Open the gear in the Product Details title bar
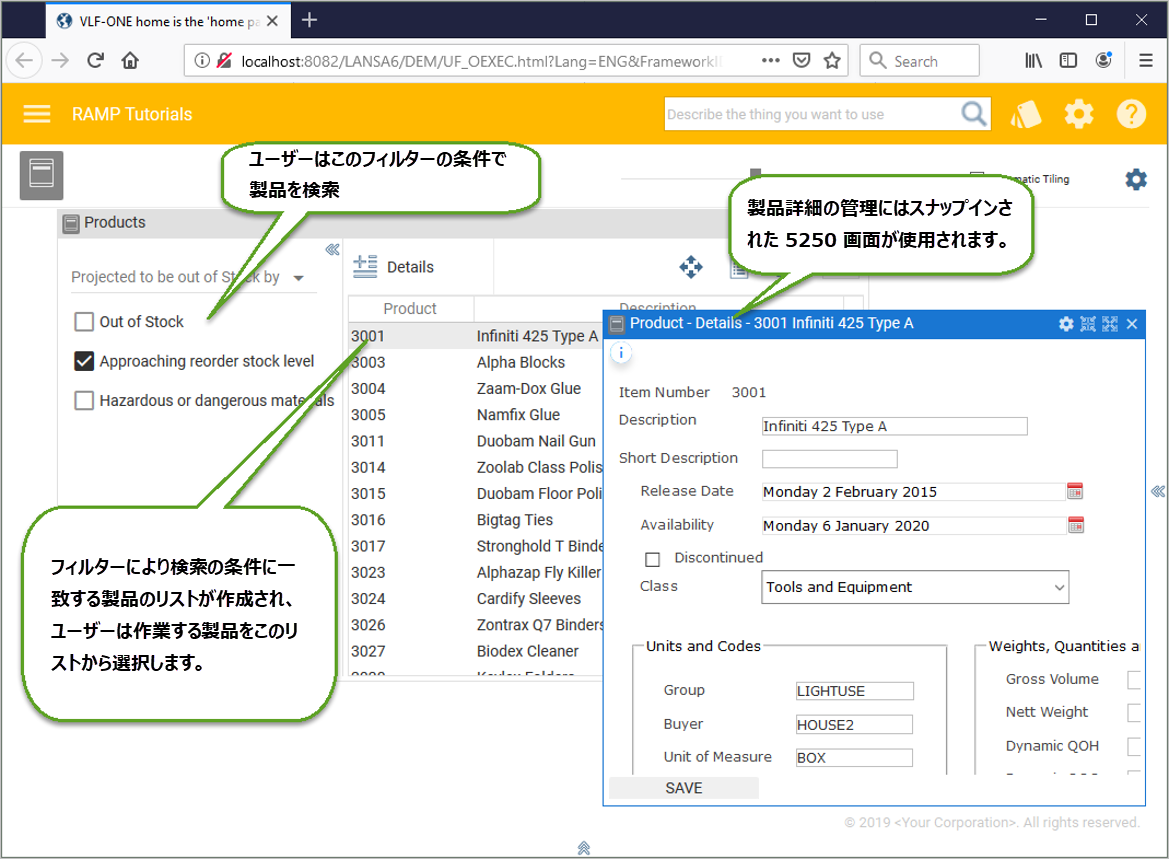This screenshot has height=859, width=1169. point(1066,324)
